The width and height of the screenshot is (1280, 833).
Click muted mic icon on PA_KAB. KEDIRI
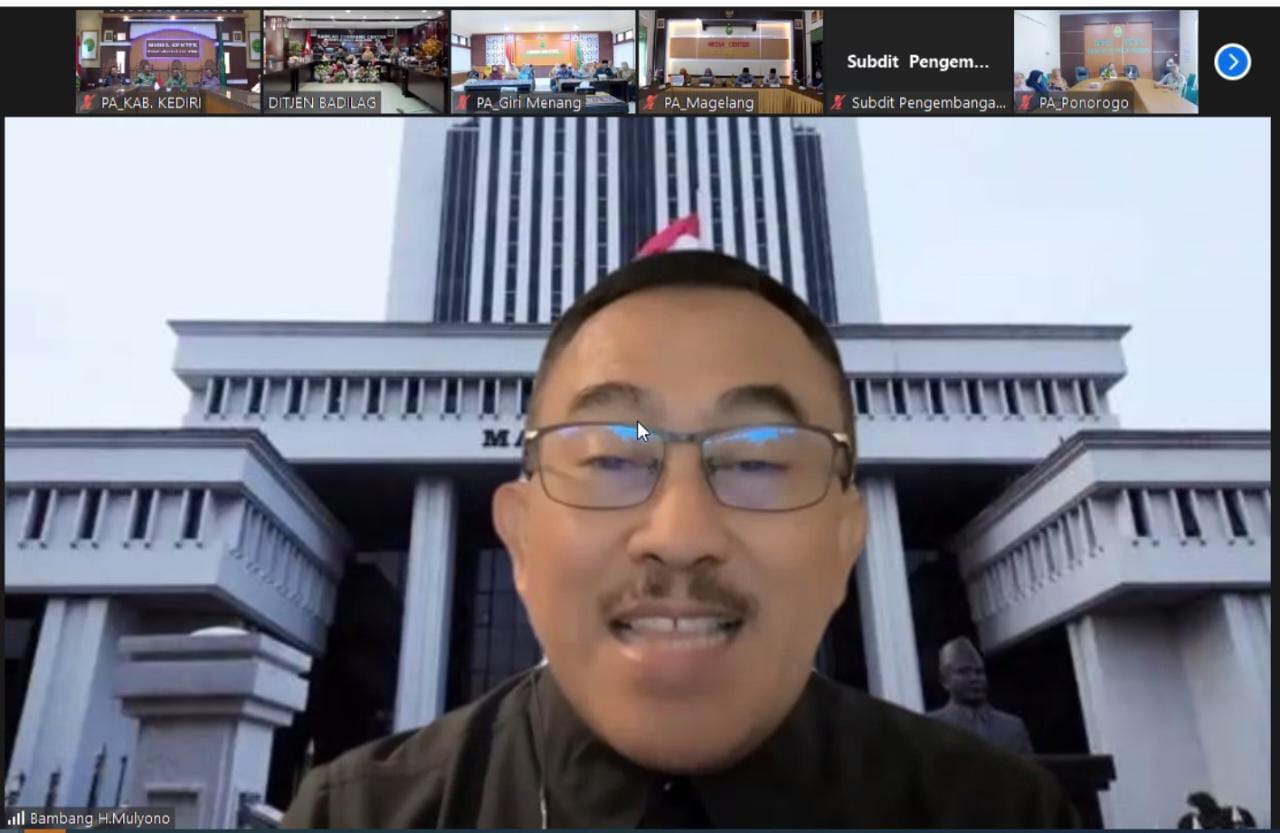(x=88, y=103)
